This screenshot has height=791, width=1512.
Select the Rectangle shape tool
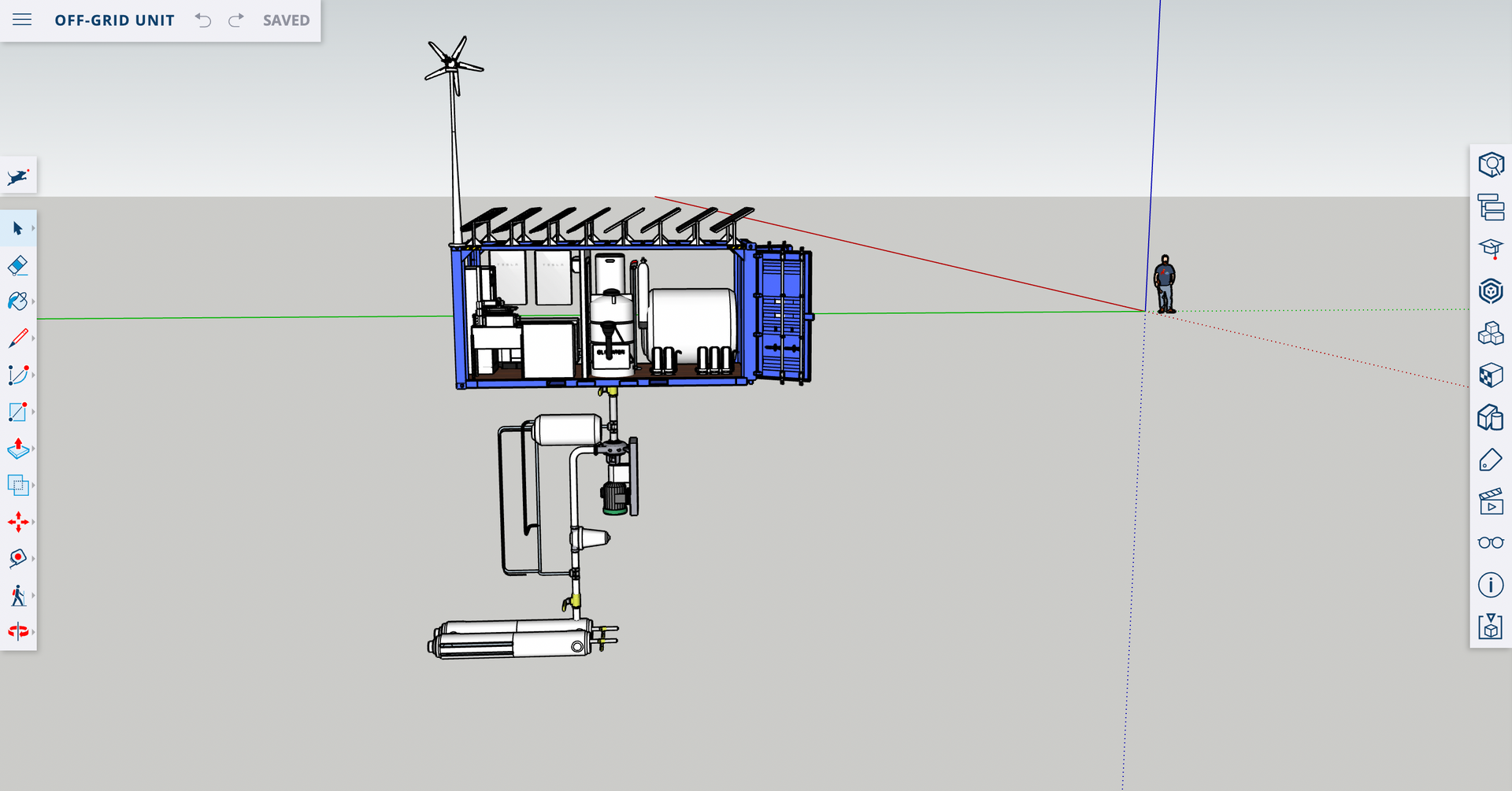[18, 412]
